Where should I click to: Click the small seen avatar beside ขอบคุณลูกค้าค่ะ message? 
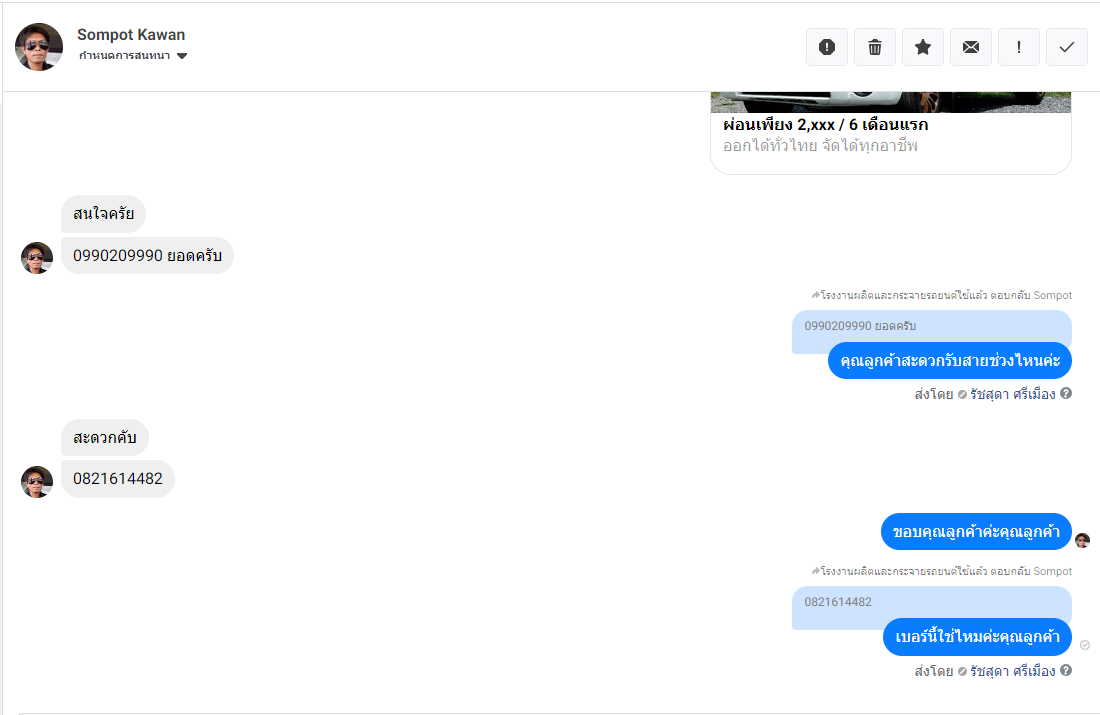[1082, 540]
